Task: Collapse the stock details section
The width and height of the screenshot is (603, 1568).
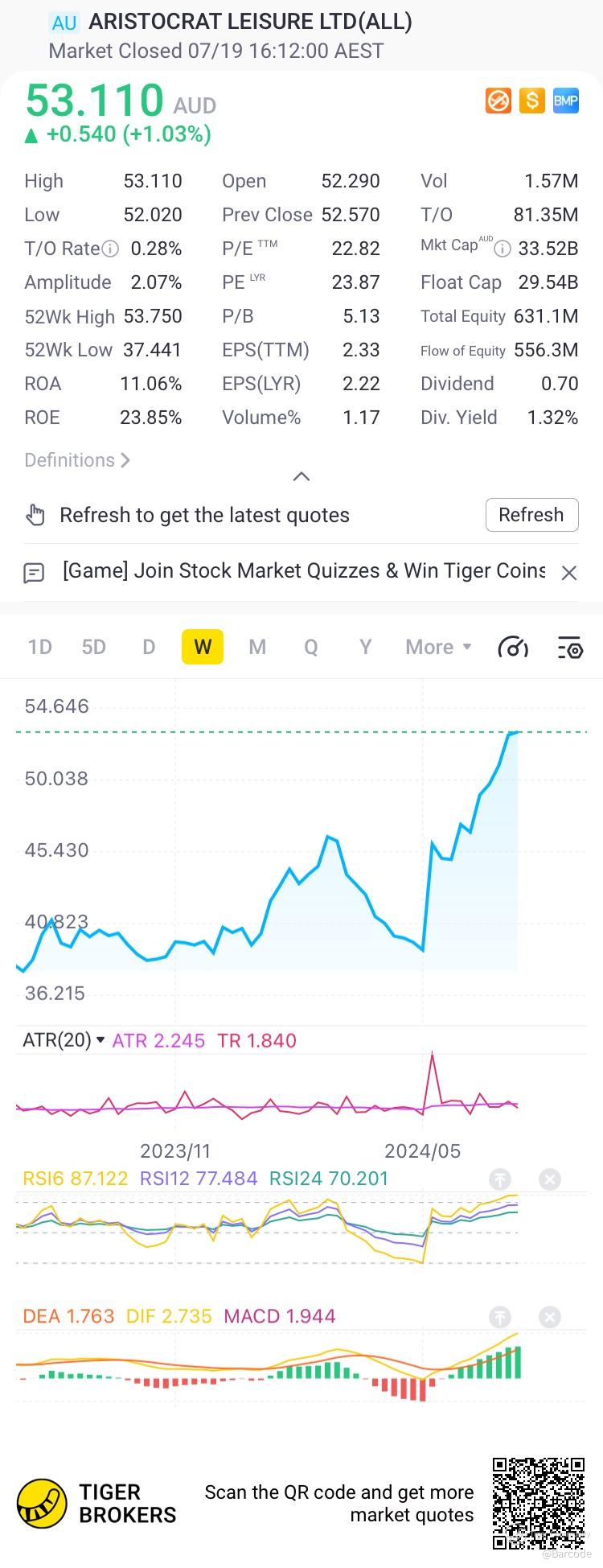Action: point(301,476)
